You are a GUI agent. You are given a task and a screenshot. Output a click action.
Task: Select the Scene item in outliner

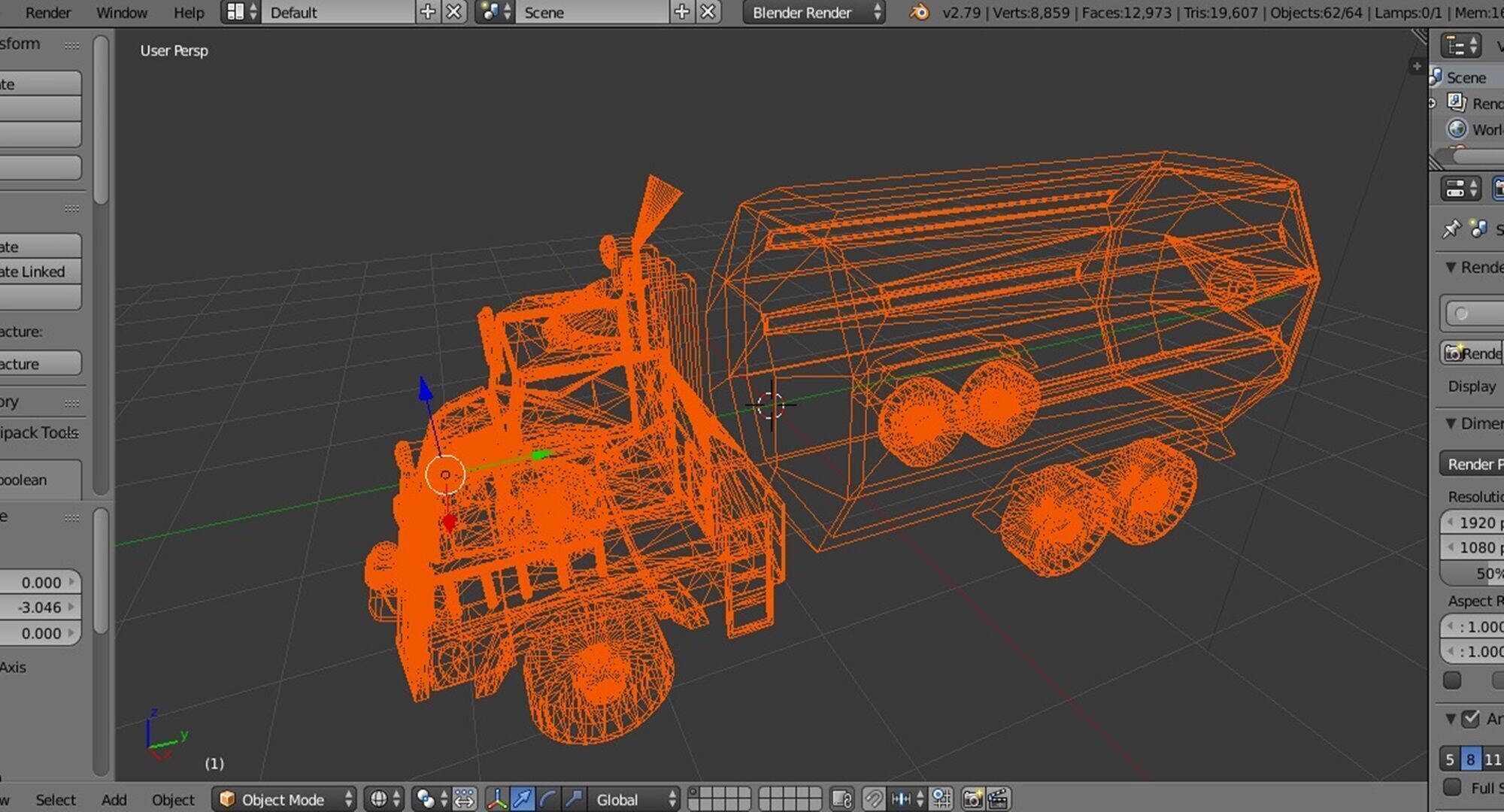tap(1466, 77)
